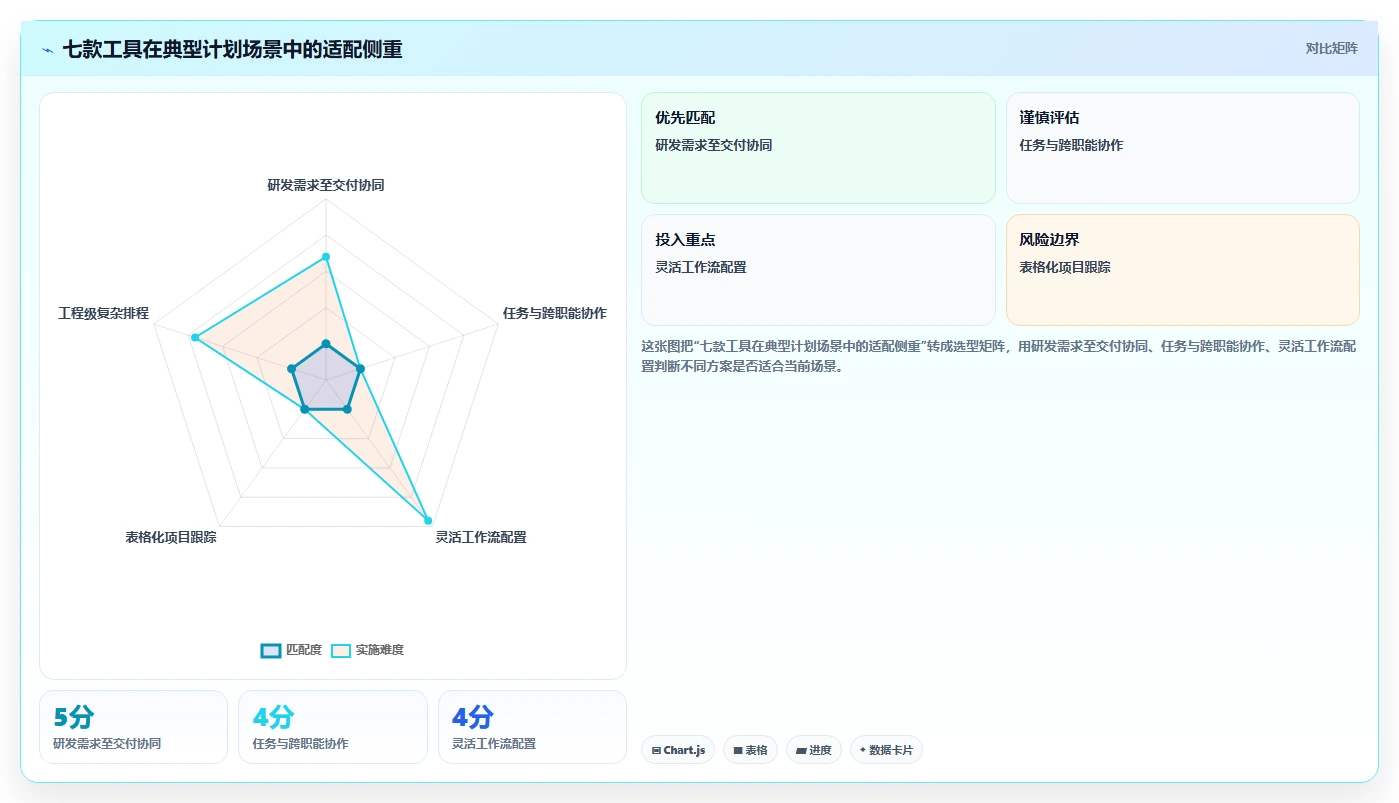Open the 谨慎评估 card
Viewport: 1399px width, 803px height.
pos(1183,148)
